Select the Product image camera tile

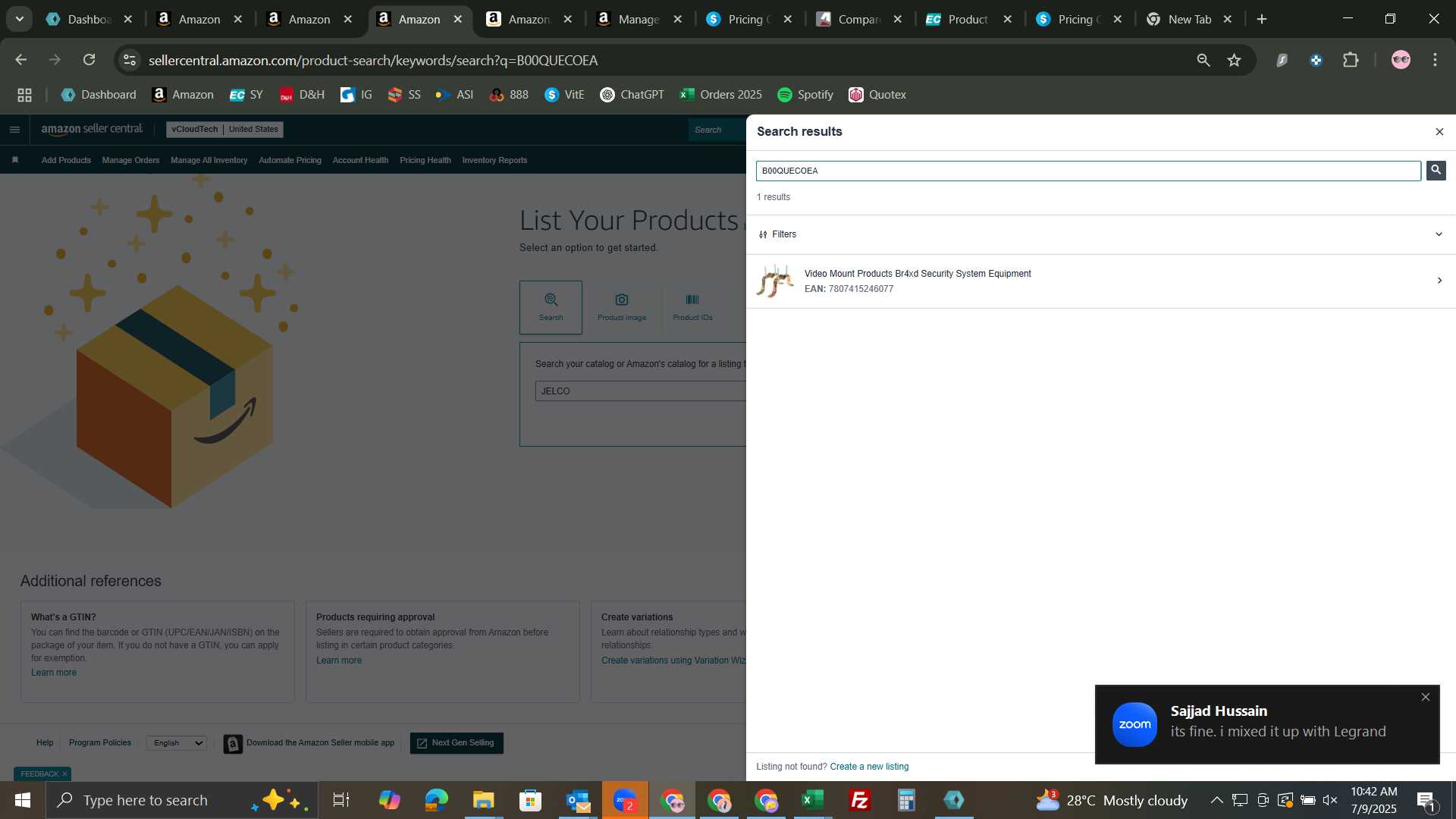click(x=622, y=307)
